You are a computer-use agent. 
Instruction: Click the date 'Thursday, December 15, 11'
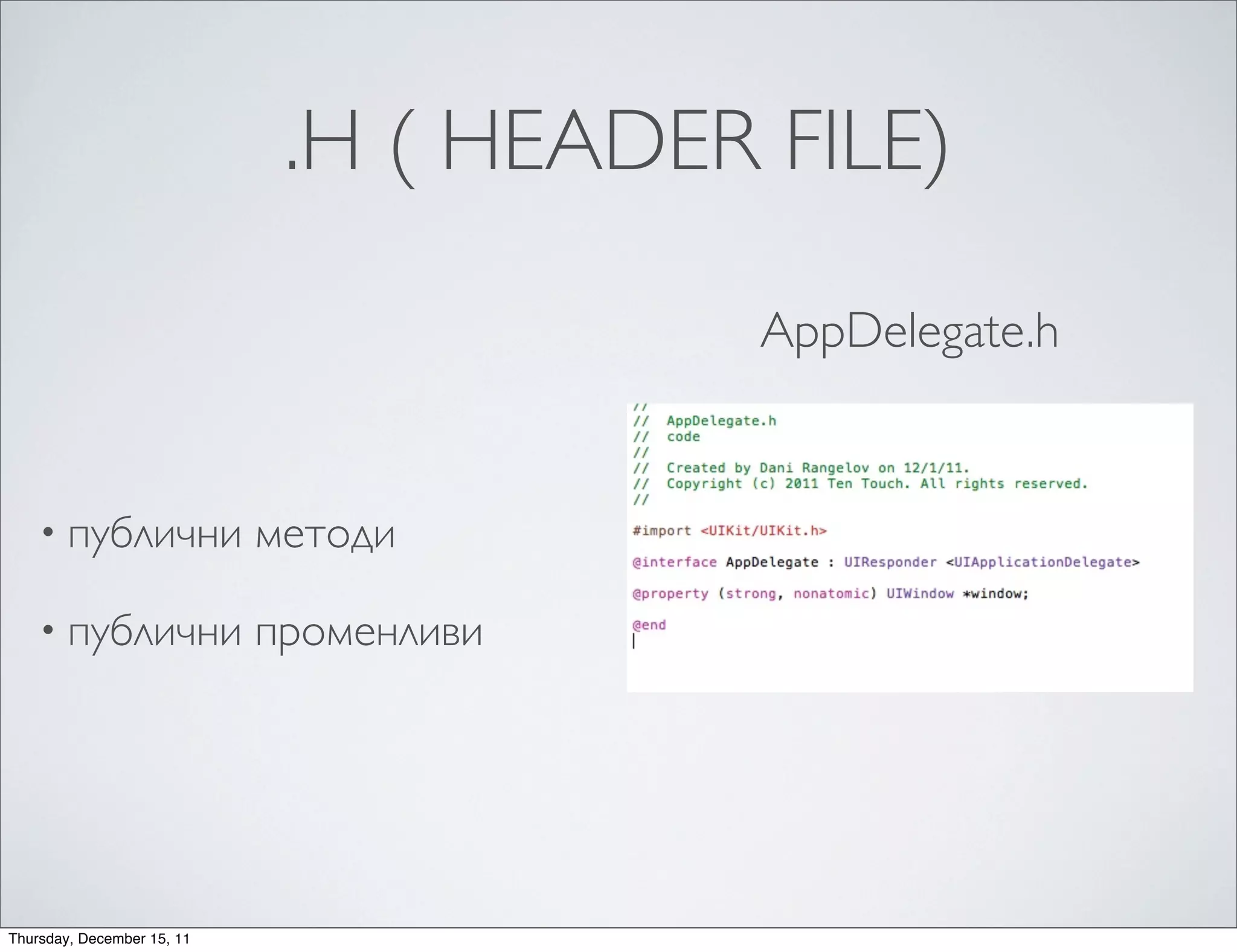pyautogui.click(x=99, y=938)
